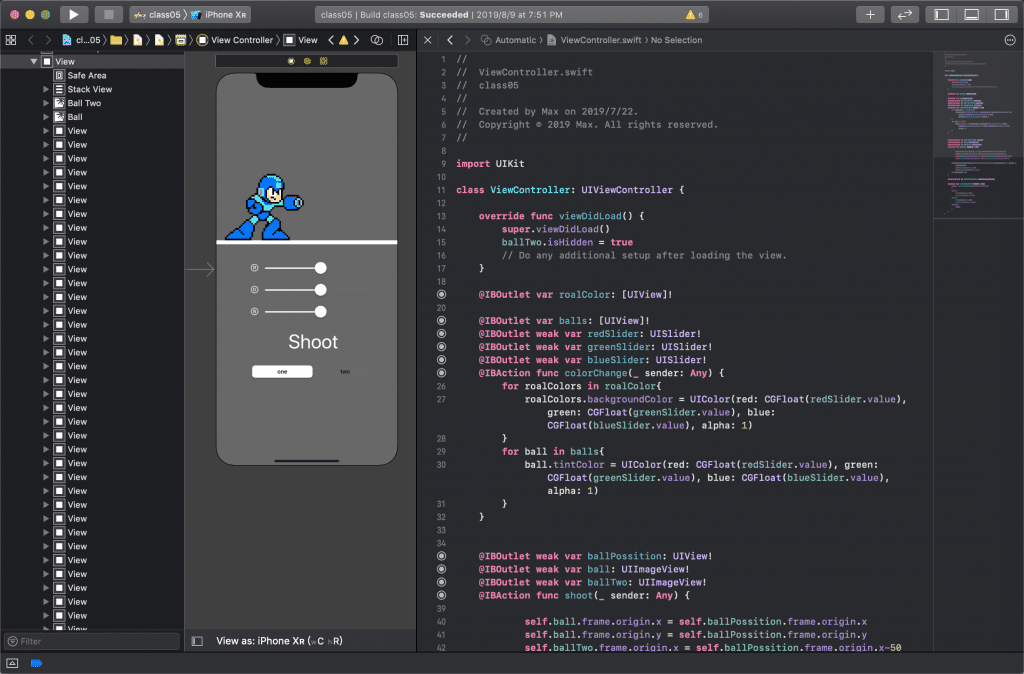Click the code review arrows button
Screen dimensions: 1024x674
[904, 14]
